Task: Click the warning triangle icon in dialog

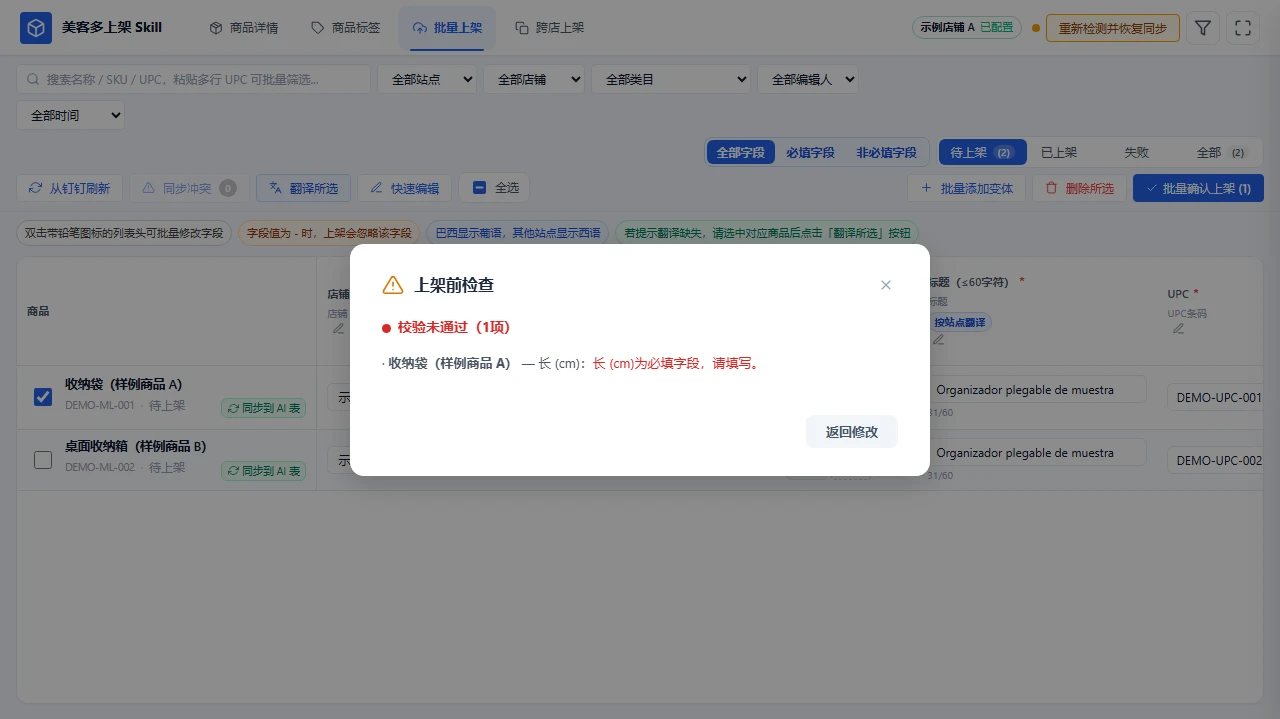Action: pos(393,285)
